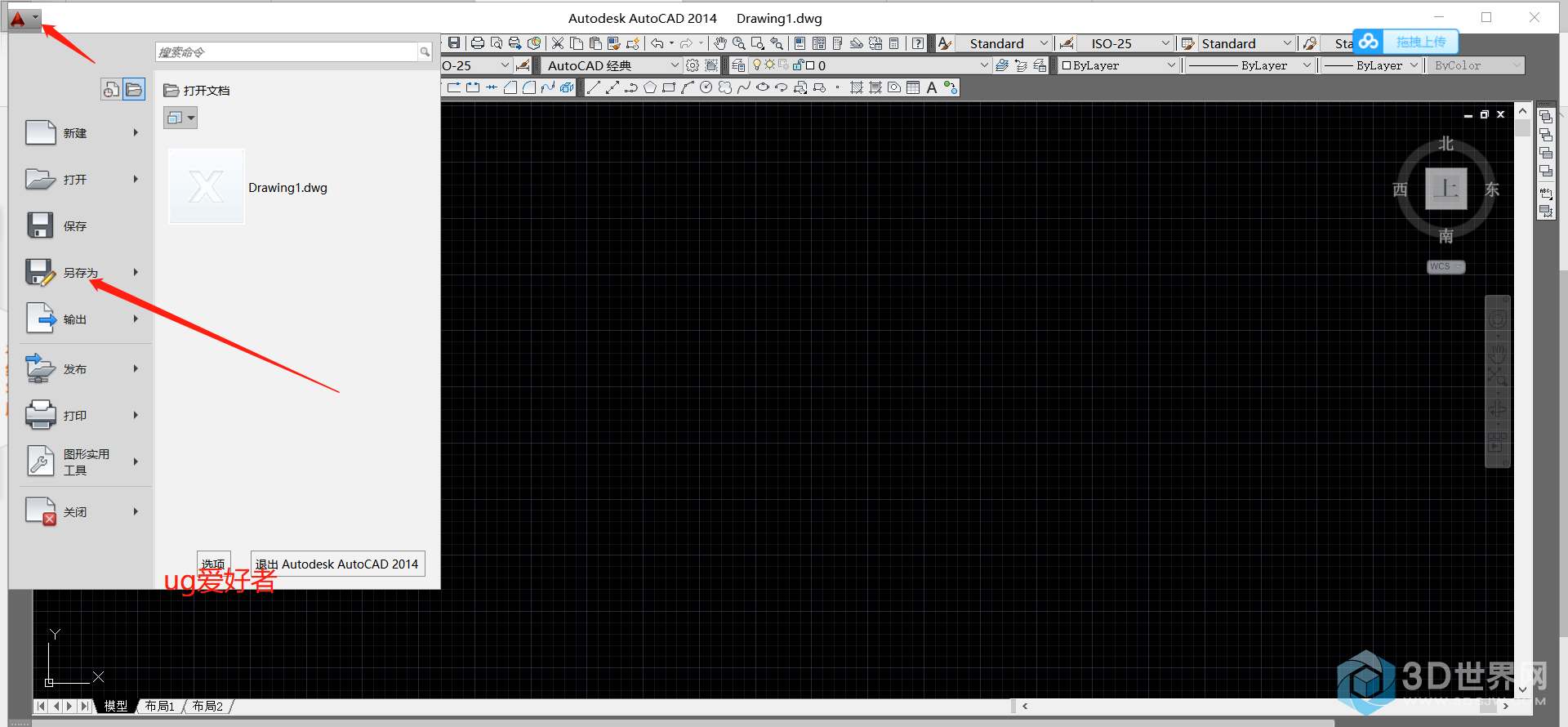Select the hatch tool icon
The width and height of the screenshot is (1568, 727).
[x=857, y=87]
